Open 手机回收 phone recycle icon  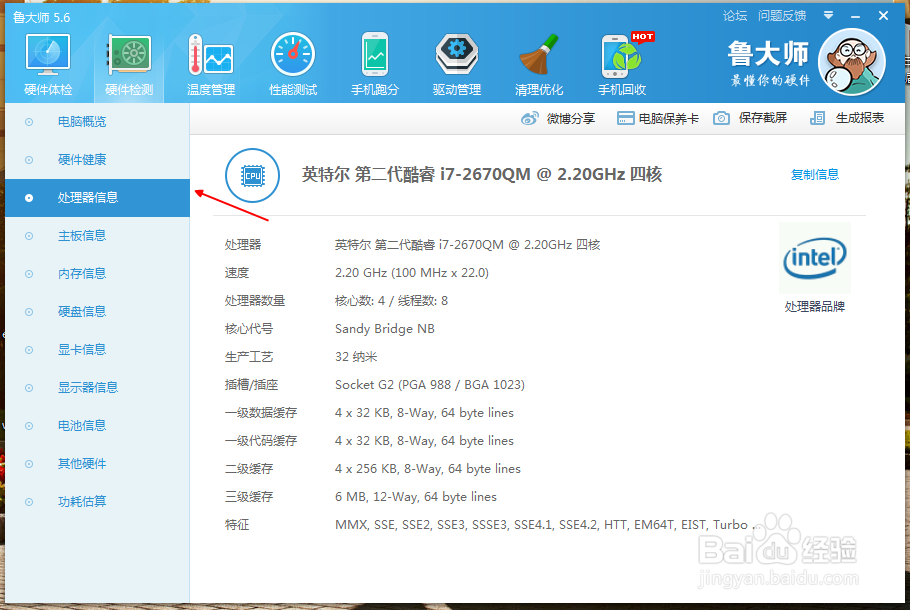pos(622,56)
